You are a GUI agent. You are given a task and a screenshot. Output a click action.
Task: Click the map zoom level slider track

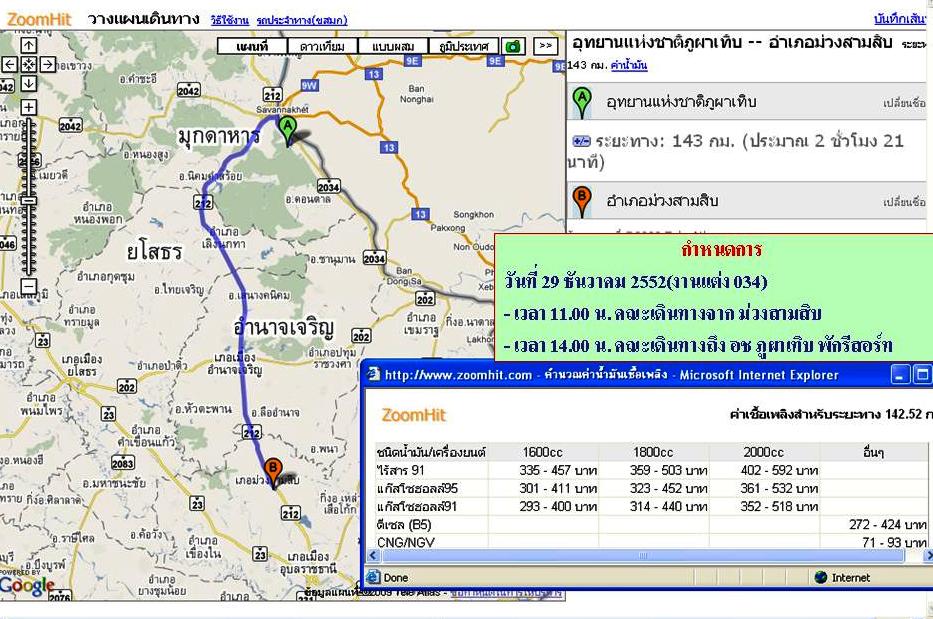29,200
